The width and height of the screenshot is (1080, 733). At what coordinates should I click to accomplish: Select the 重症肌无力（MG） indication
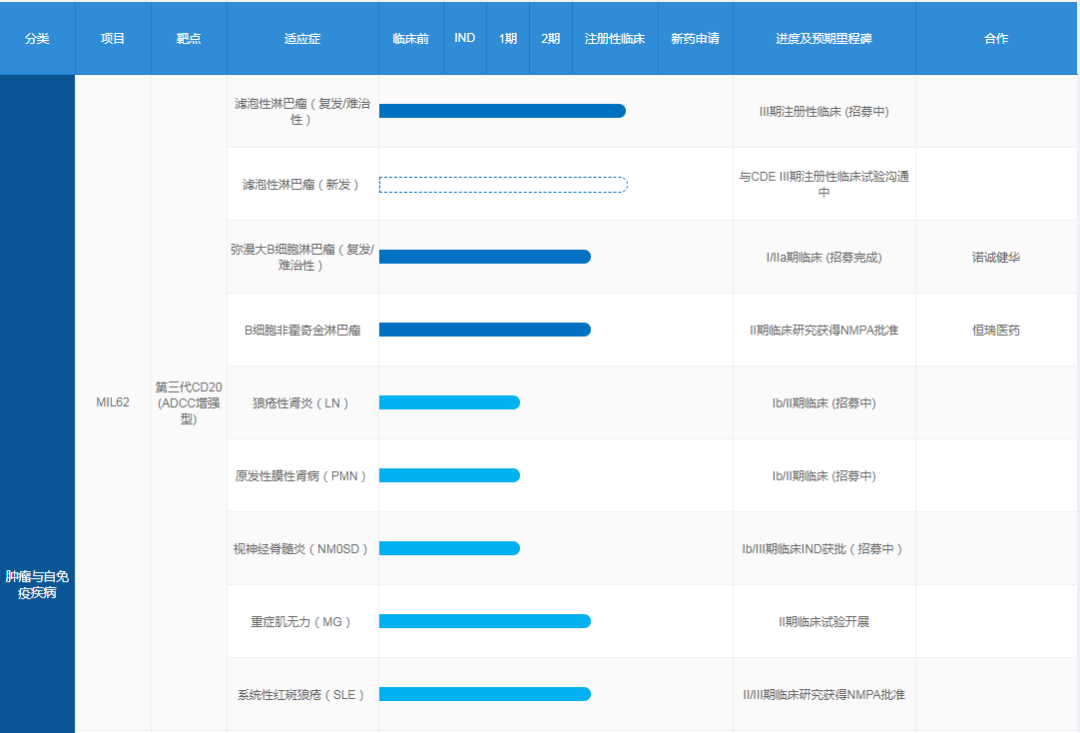pos(301,622)
